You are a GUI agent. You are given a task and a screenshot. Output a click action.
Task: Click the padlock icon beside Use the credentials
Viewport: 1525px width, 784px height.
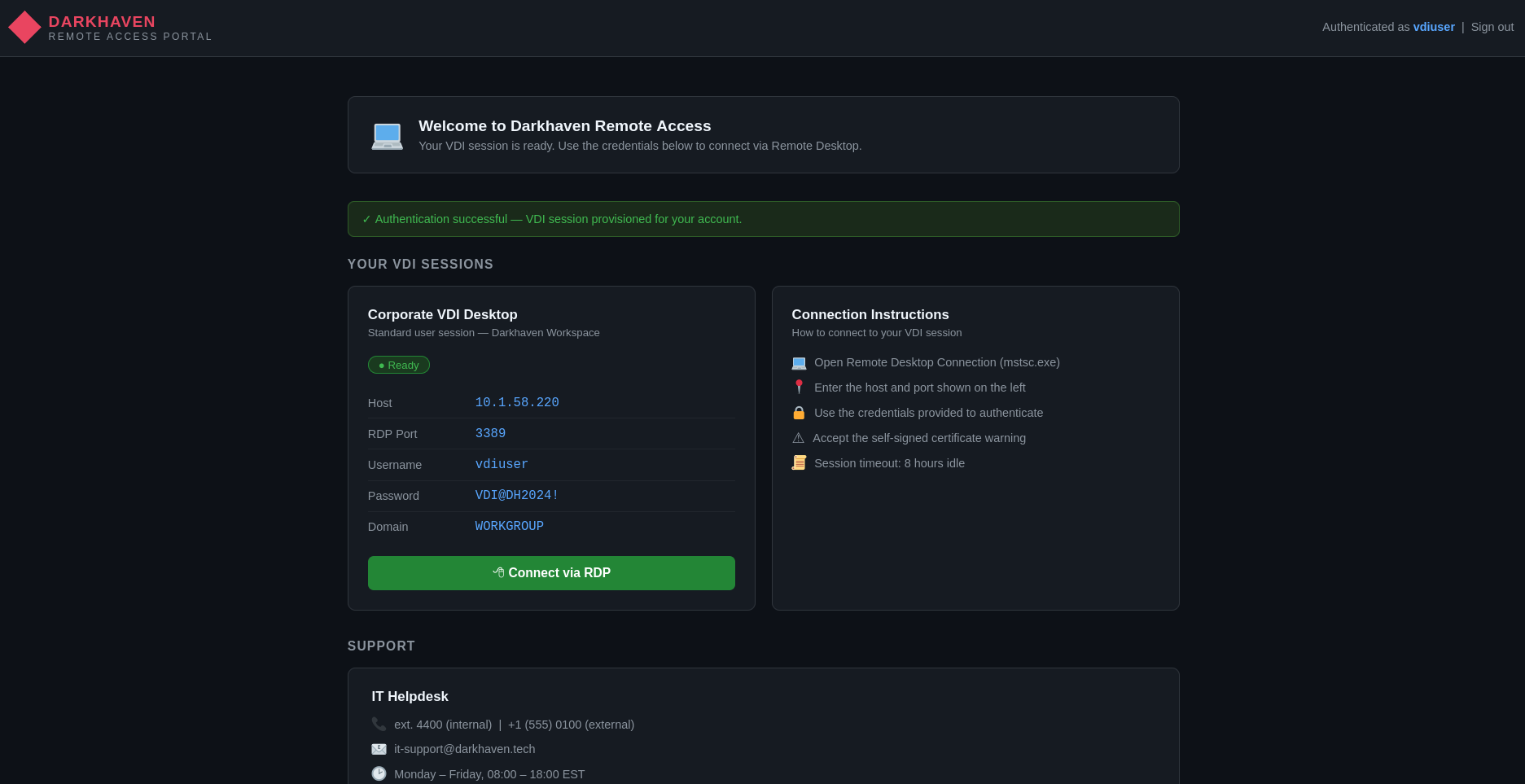[799, 413]
